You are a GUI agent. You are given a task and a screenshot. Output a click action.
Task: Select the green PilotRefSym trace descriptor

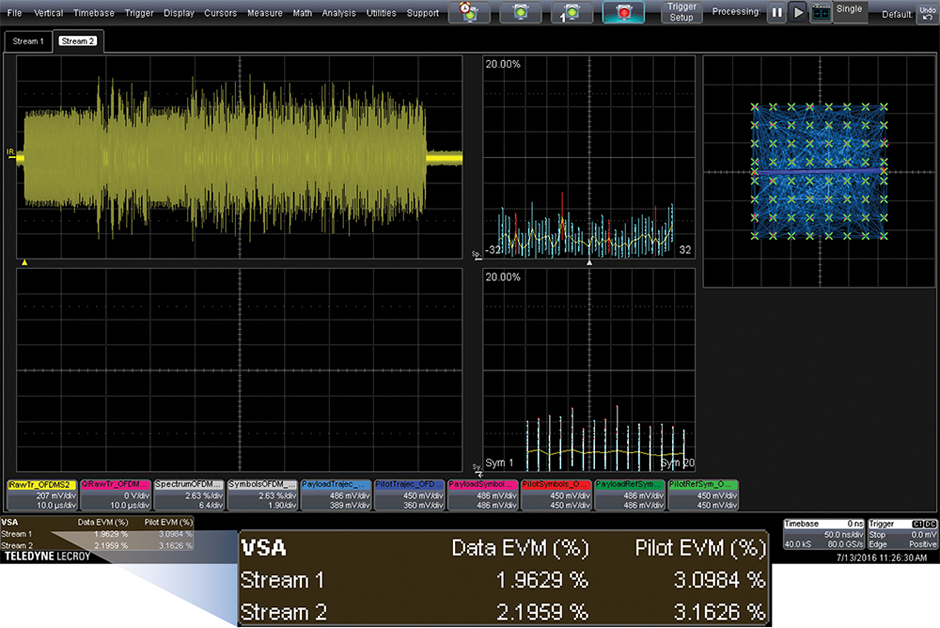click(701, 495)
